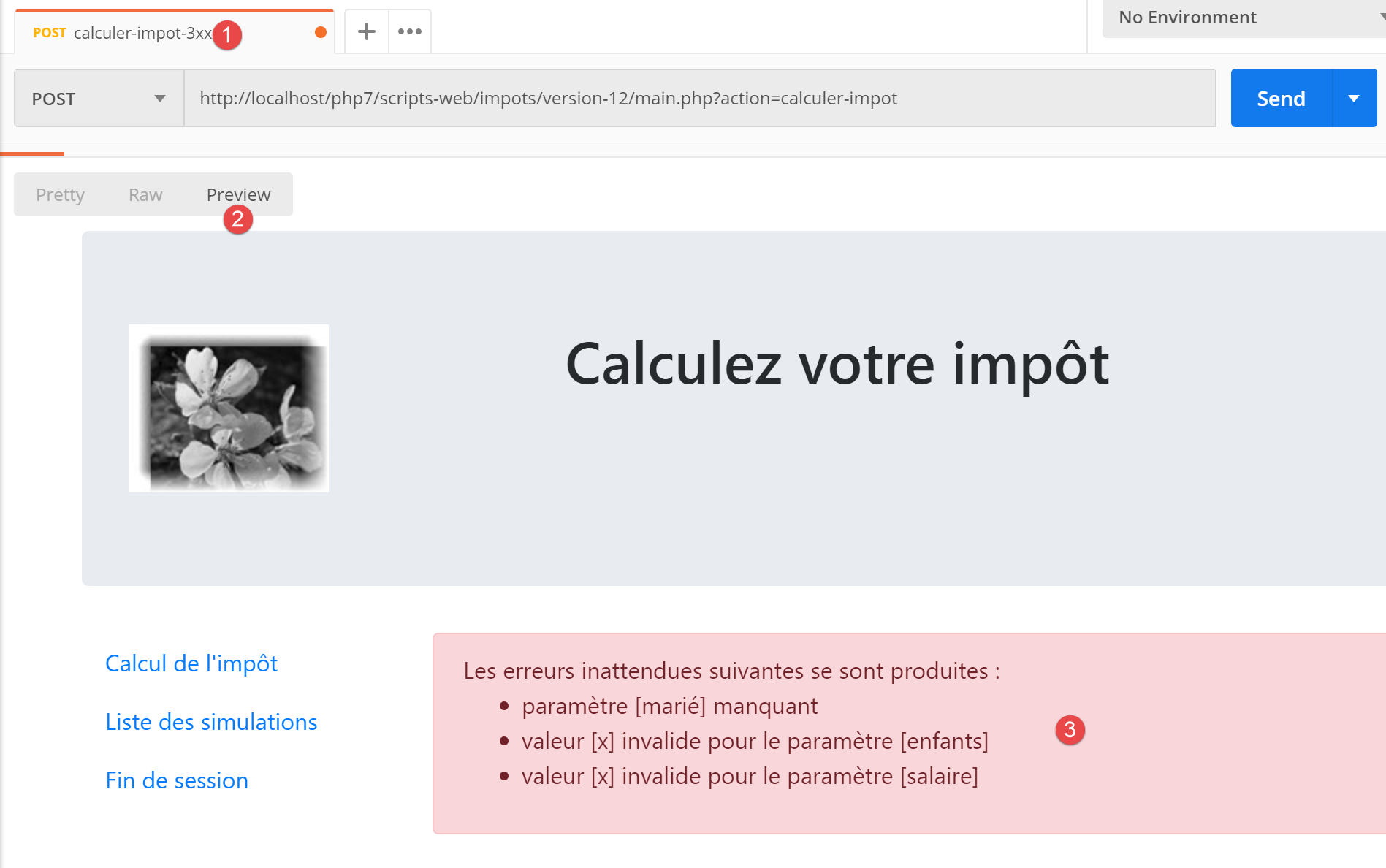Open a new request tab with plus icon

(x=366, y=31)
